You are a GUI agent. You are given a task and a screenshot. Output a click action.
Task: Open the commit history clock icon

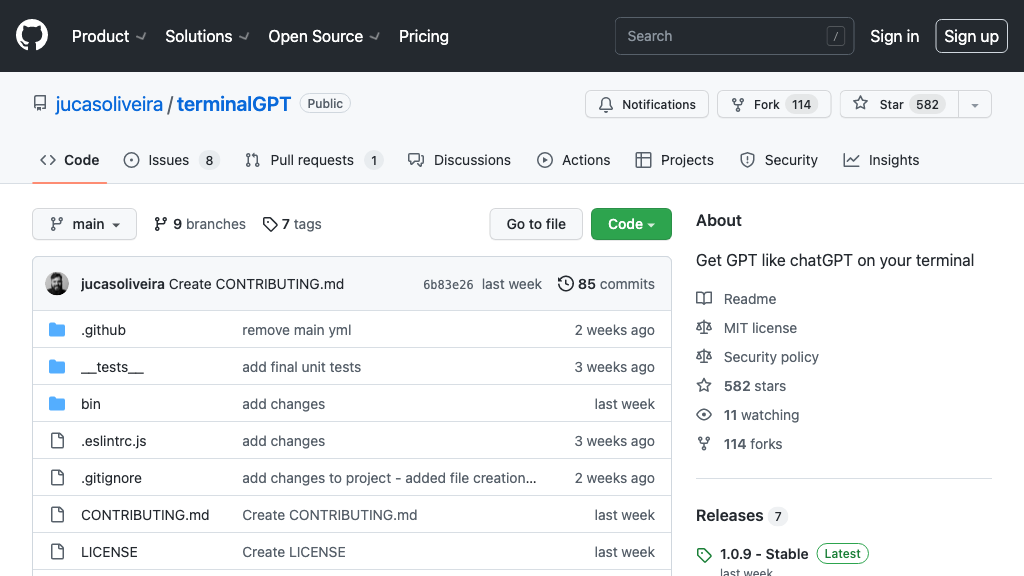pyautogui.click(x=566, y=284)
